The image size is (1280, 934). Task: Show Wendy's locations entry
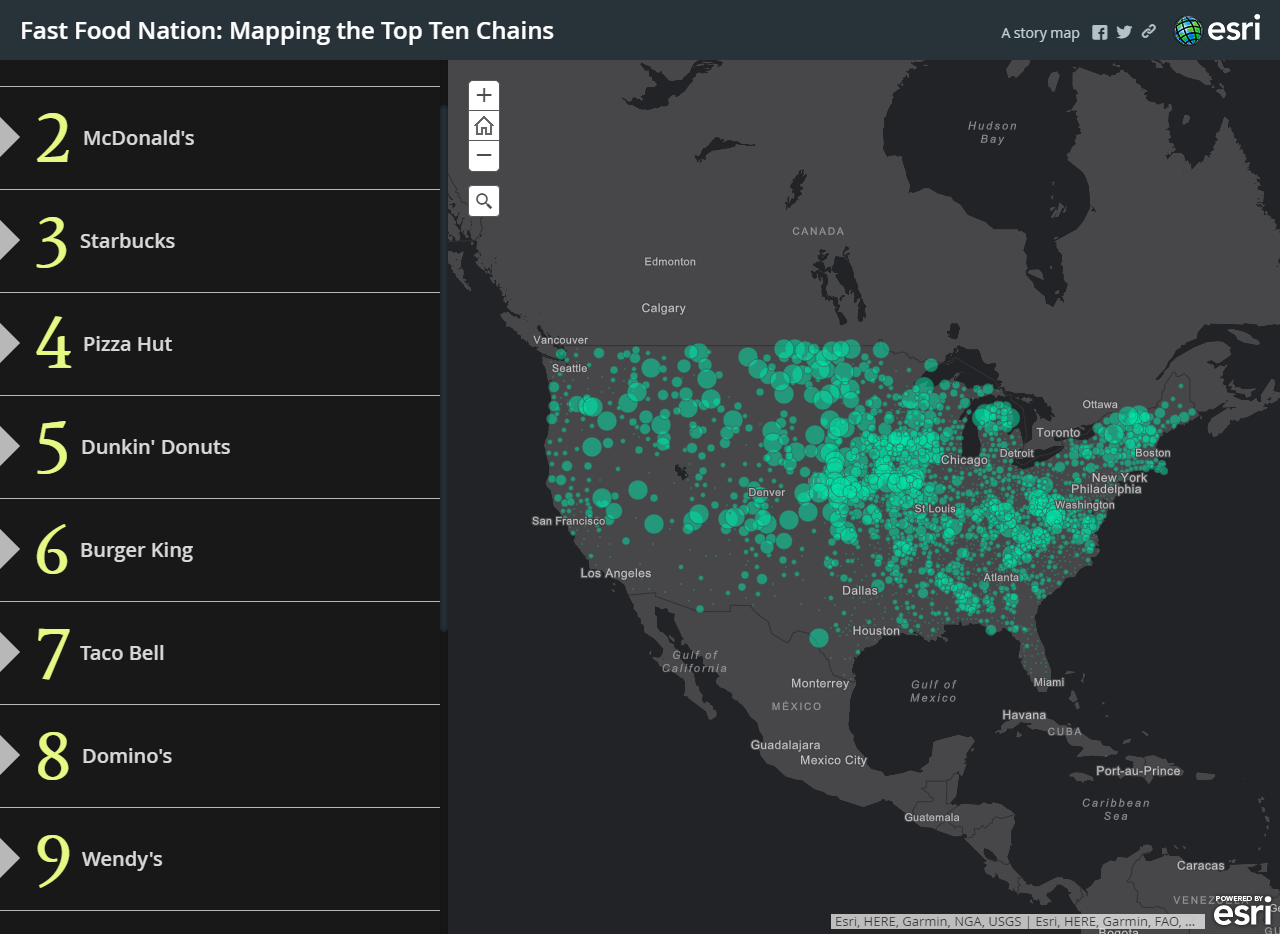coord(122,859)
